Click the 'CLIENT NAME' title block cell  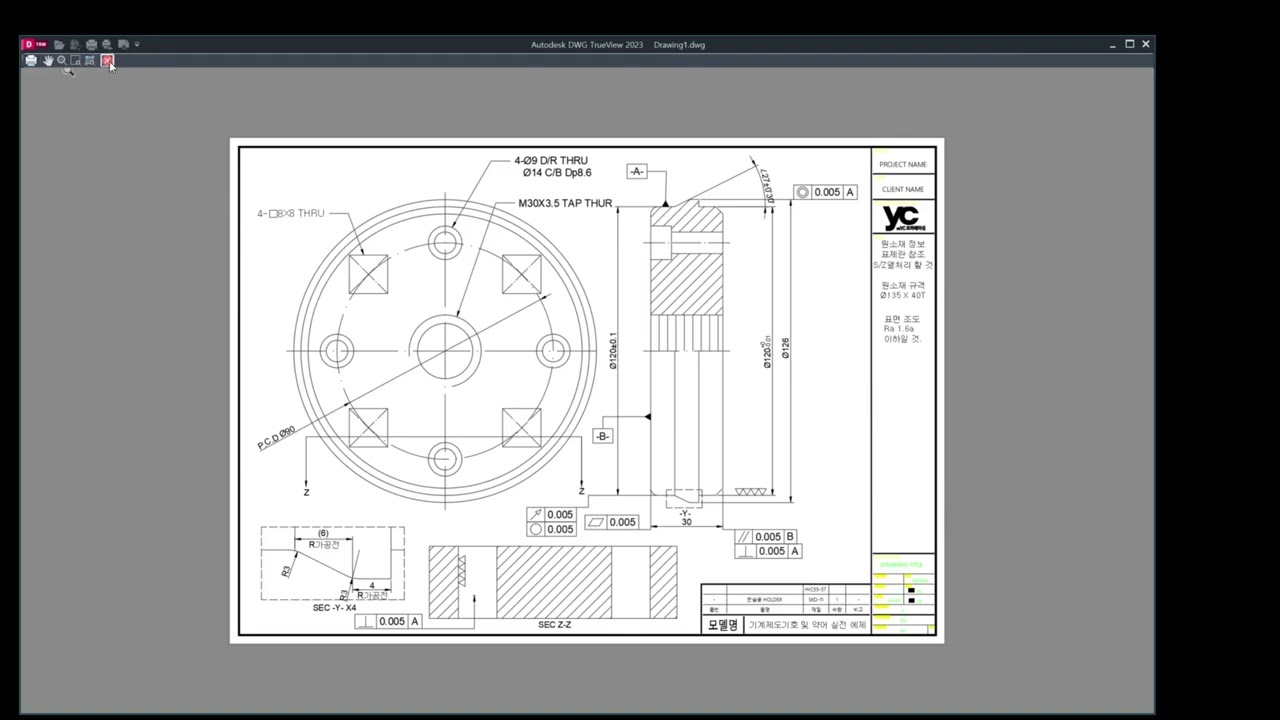point(903,189)
